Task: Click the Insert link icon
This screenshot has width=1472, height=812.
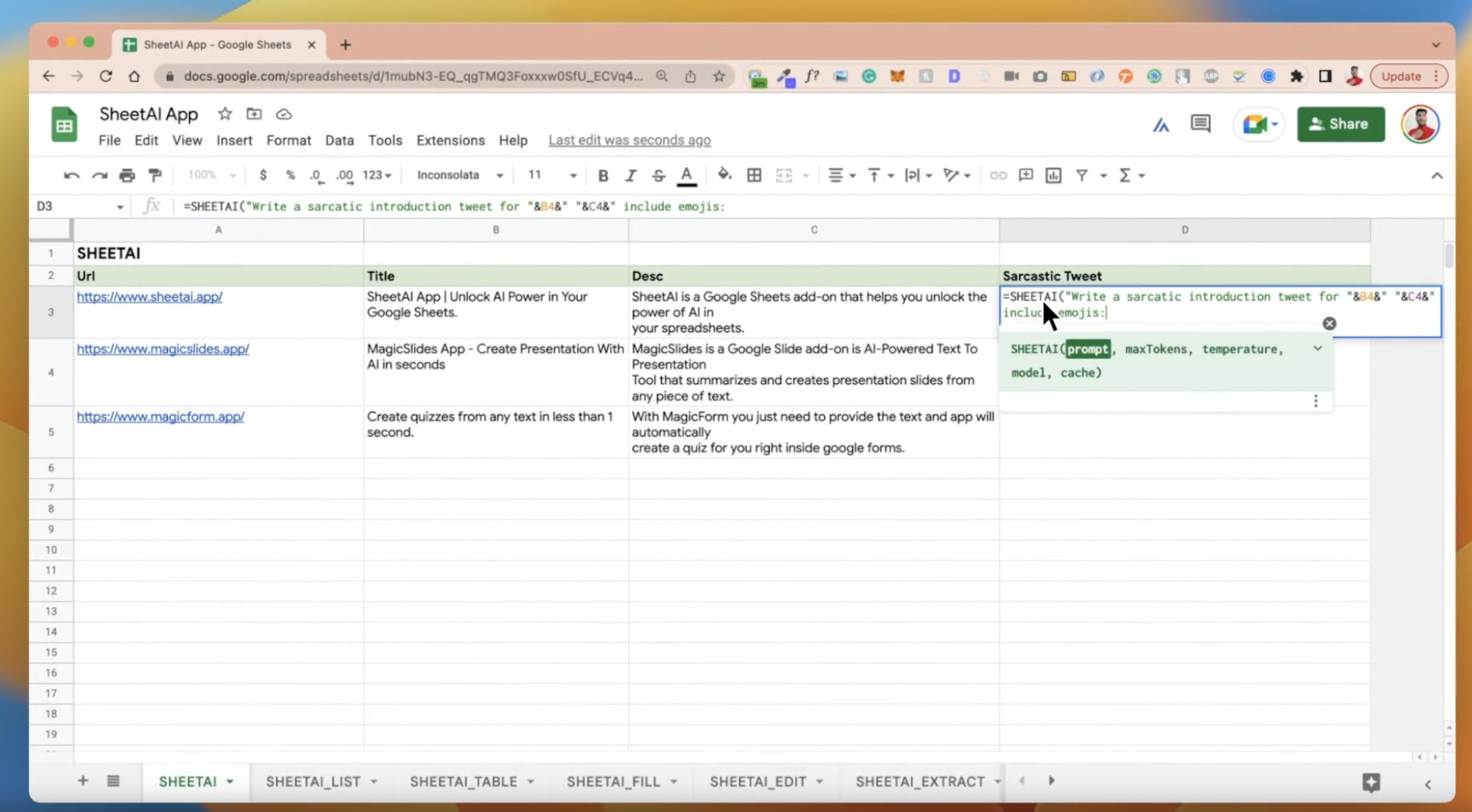Action: point(998,175)
